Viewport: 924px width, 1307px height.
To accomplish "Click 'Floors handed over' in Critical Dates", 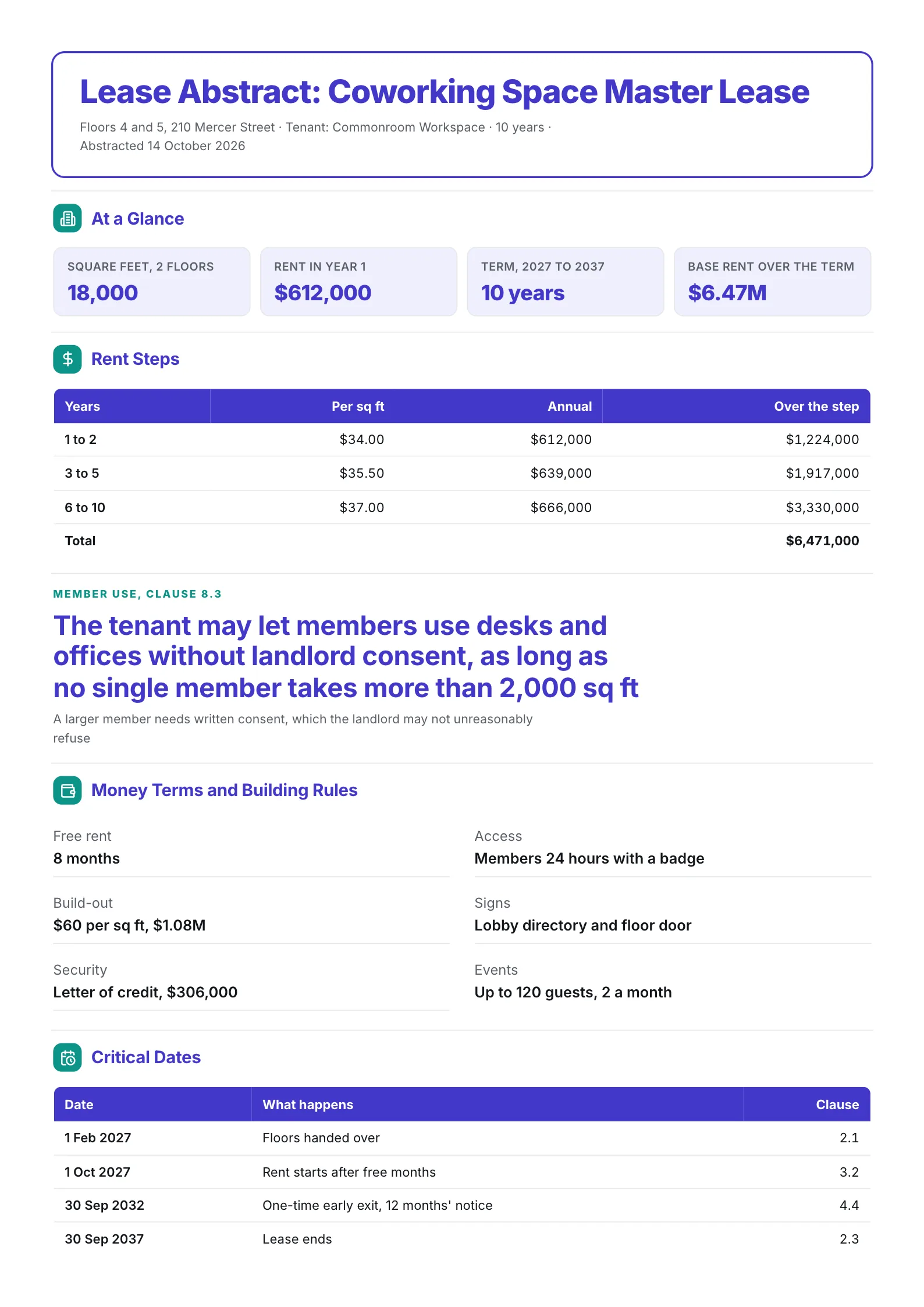I will 321,1138.
